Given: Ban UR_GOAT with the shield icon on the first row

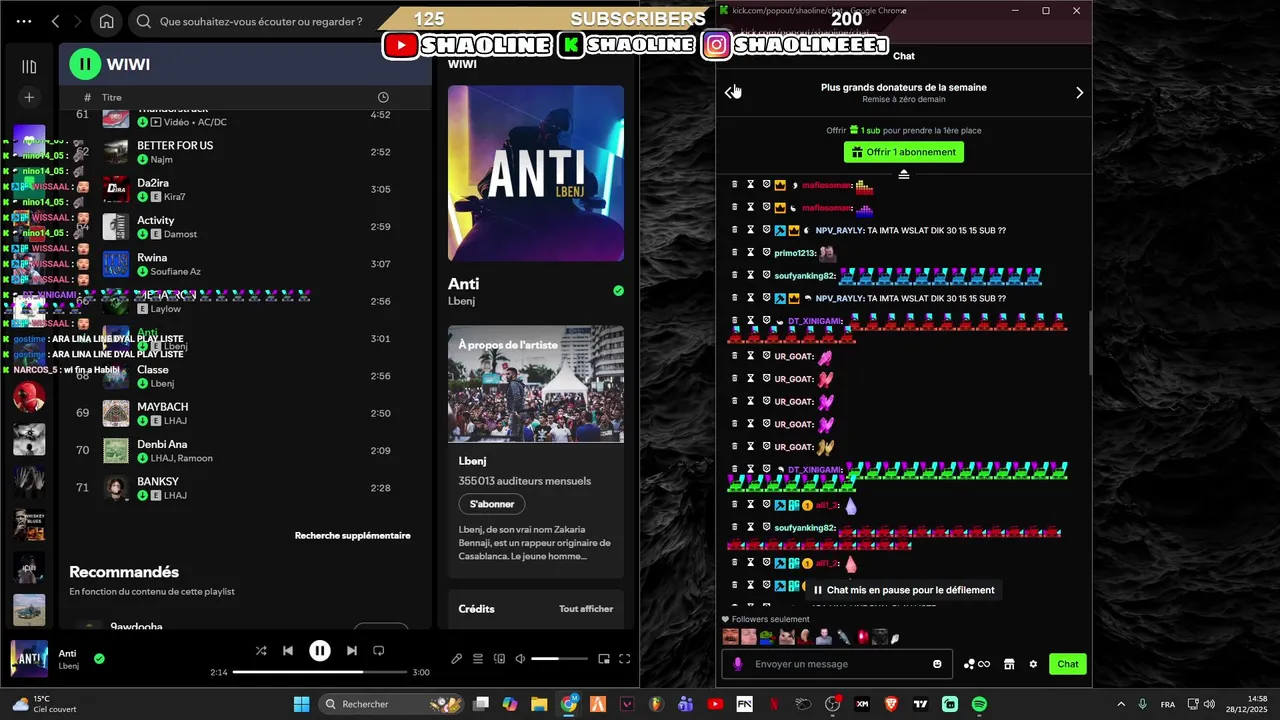Looking at the screenshot, I should coord(766,356).
